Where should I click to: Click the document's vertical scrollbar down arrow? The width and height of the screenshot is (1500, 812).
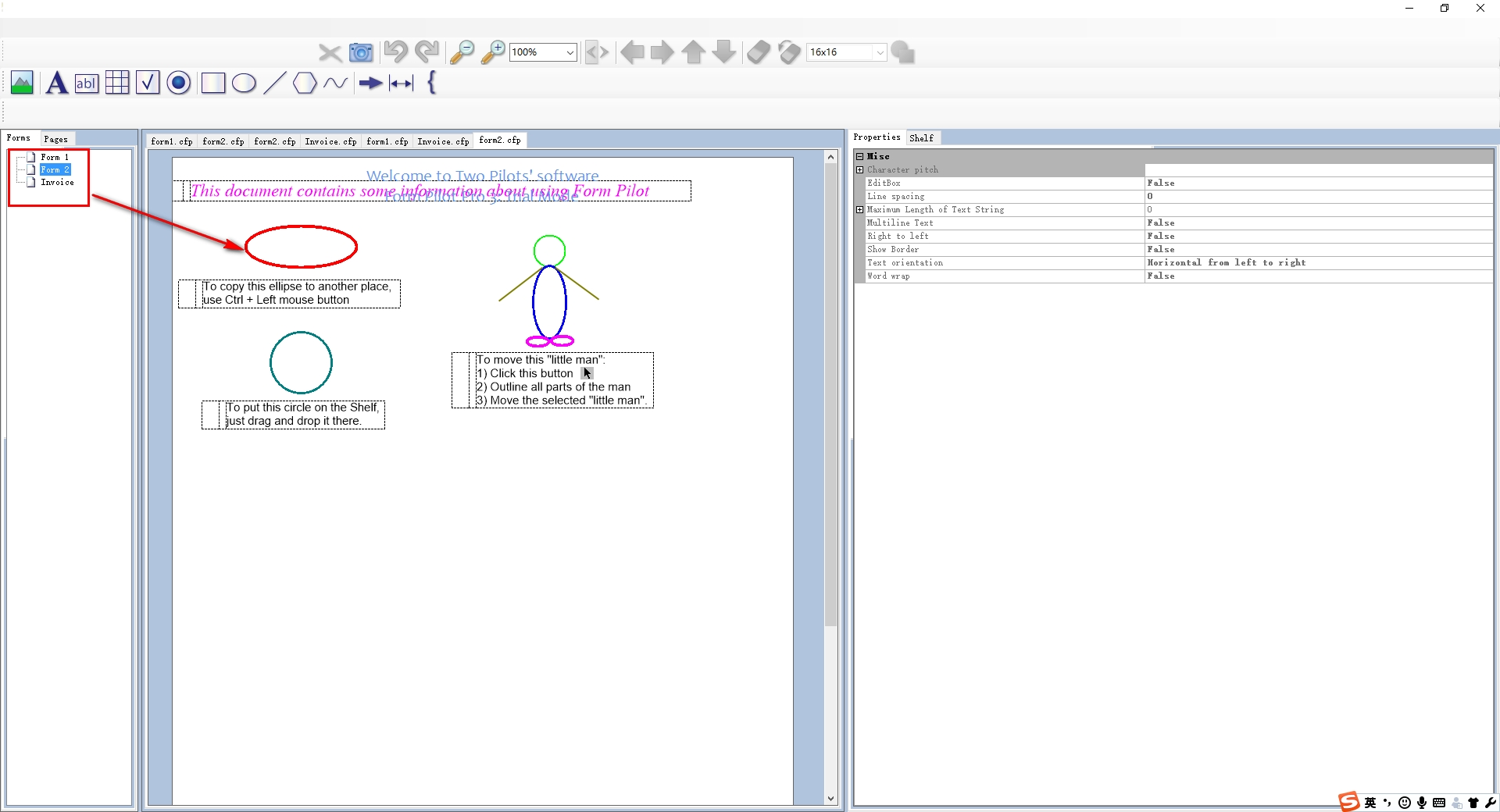[x=830, y=799]
